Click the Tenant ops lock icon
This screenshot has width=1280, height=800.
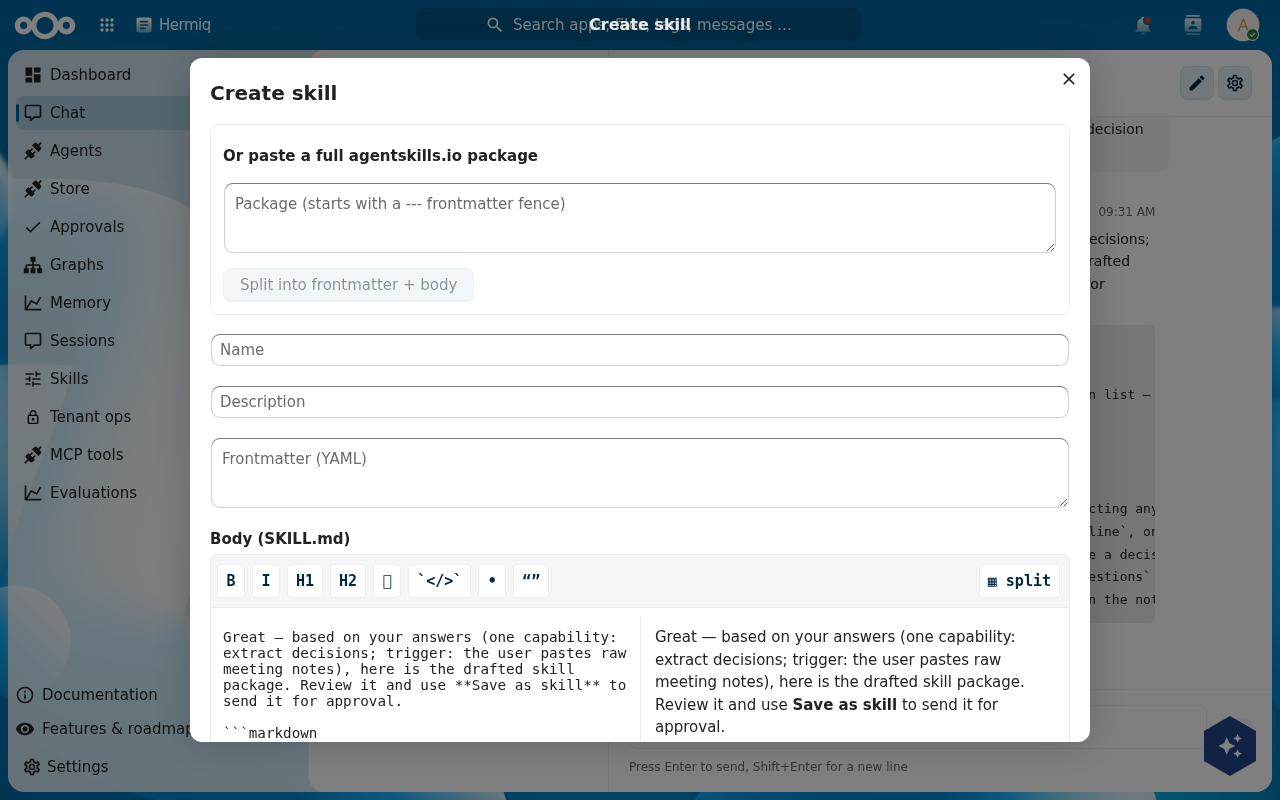33,417
